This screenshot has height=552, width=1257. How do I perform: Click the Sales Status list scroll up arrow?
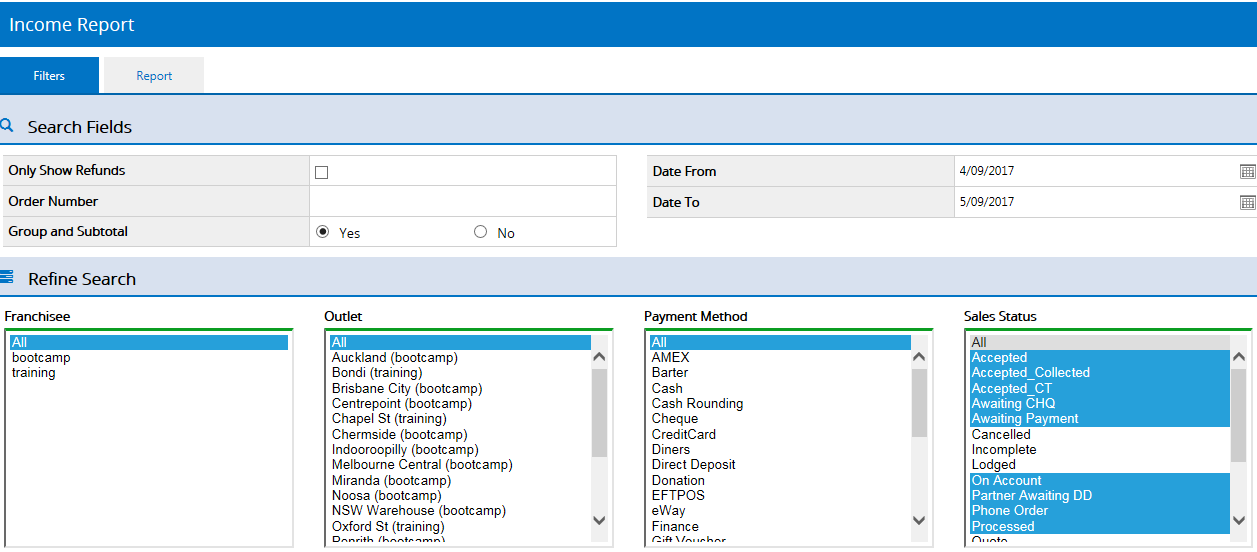coord(1239,357)
